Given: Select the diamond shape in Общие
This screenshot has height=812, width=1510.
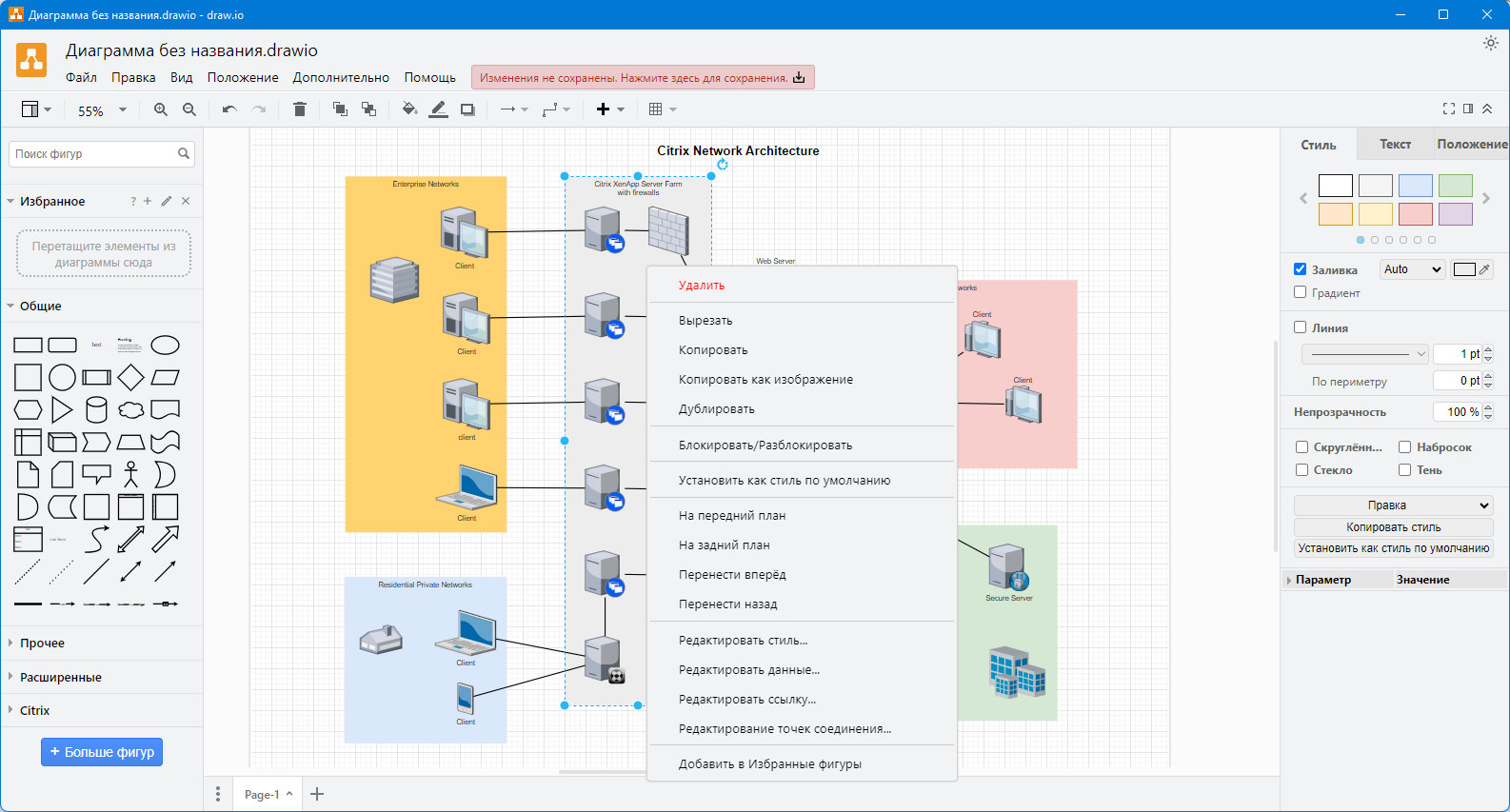Looking at the screenshot, I should pos(130,377).
